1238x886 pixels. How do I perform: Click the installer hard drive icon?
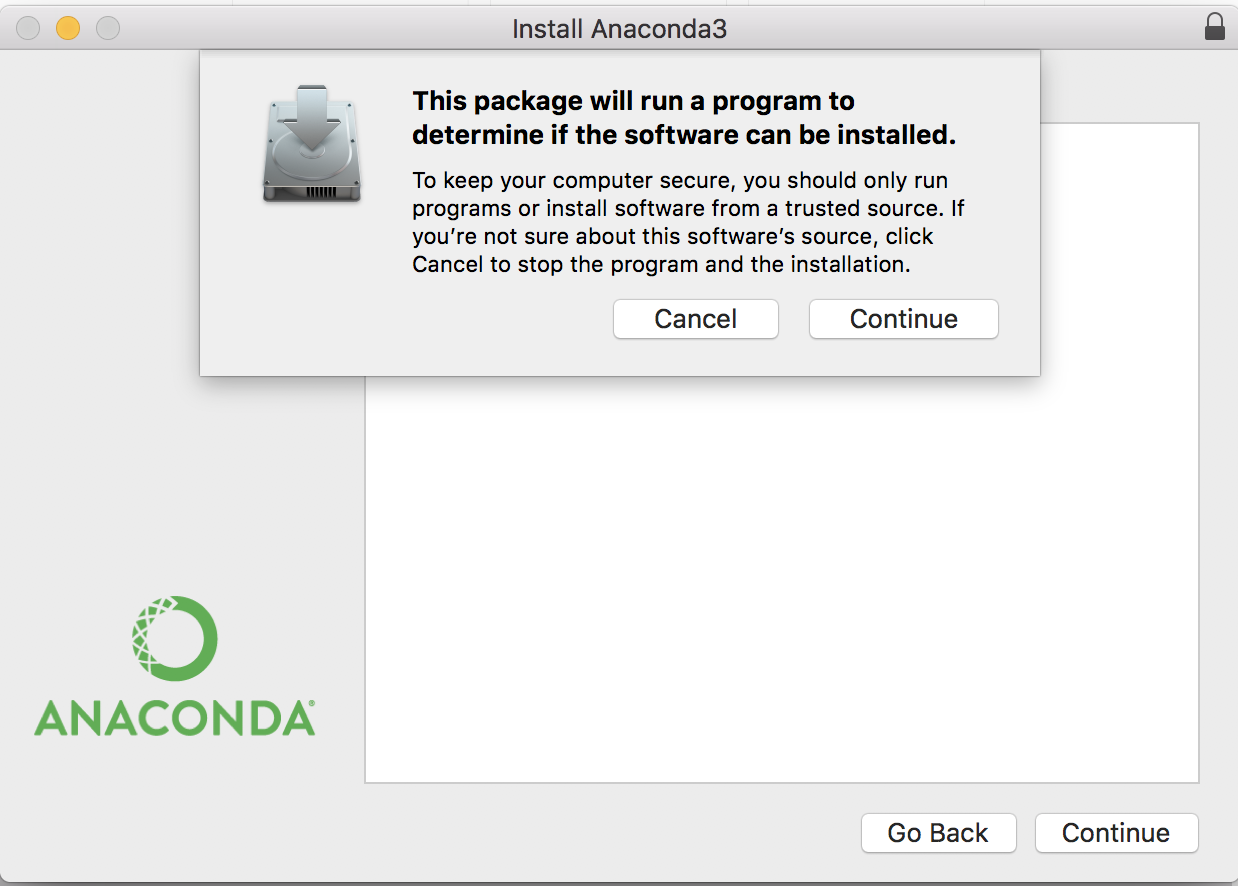(312, 144)
